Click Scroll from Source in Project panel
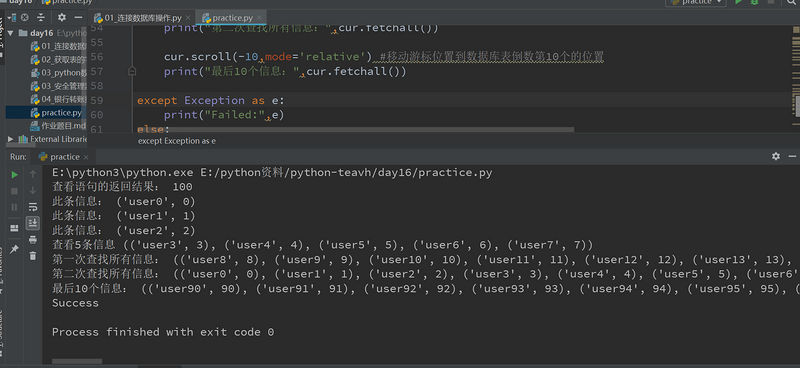 pos(25,17)
